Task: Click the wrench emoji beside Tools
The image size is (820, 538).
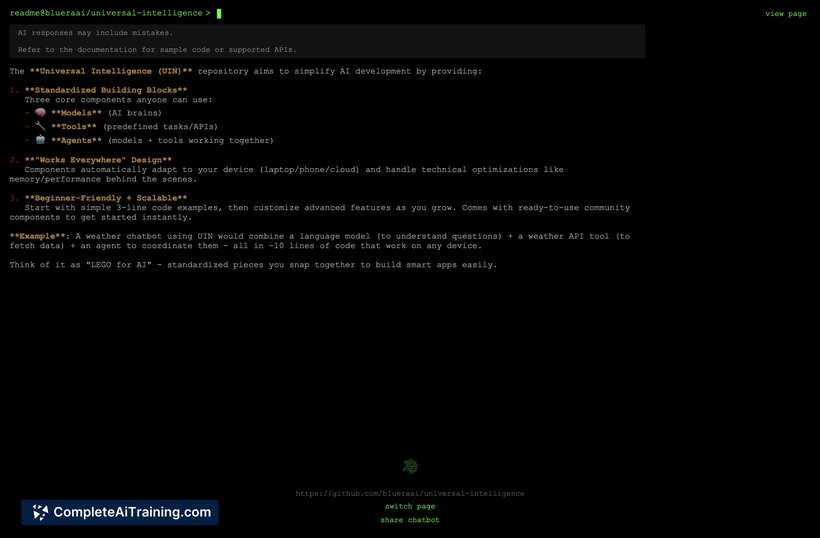Action: (40, 126)
